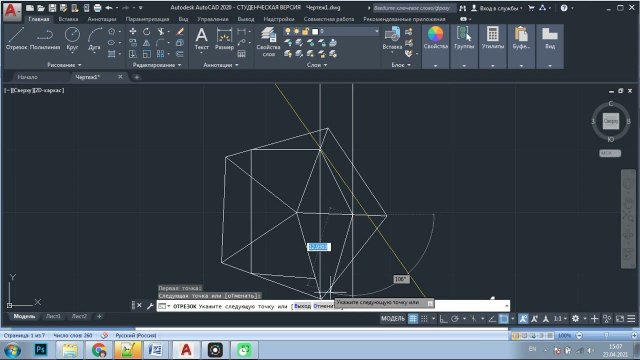Click the МОДЕЛЬ status bar button
Viewport: 640px width, 360px height.
pyautogui.click(x=393, y=319)
